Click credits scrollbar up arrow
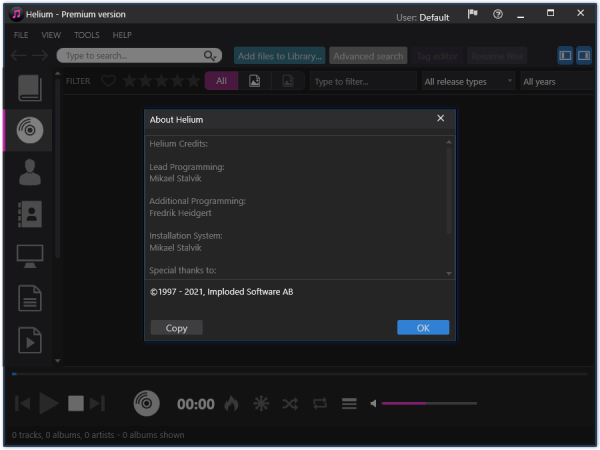The width and height of the screenshot is (600, 450). click(449, 142)
